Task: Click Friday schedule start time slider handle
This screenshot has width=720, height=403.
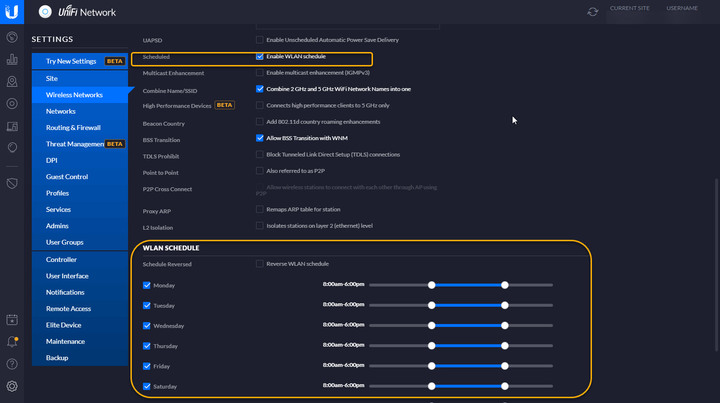Action: tap(431, 366)
